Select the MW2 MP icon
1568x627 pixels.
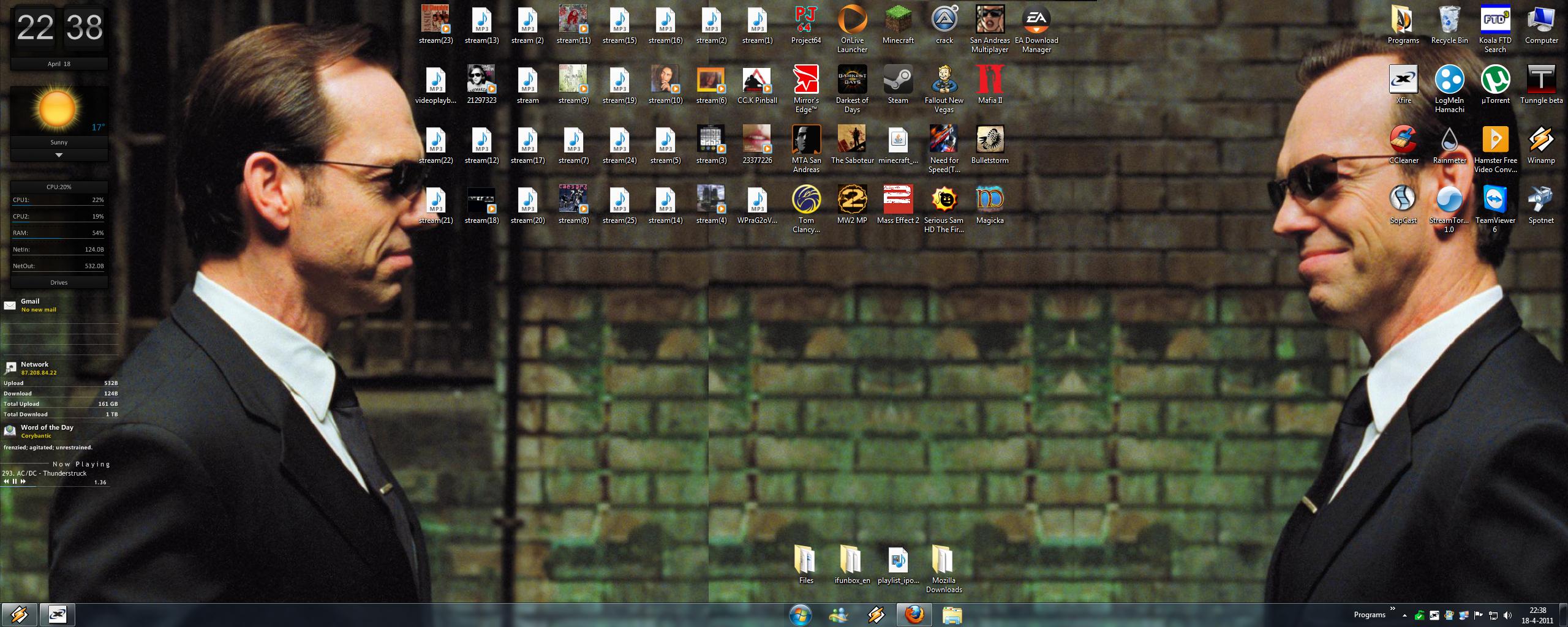[x=852, y=205]
